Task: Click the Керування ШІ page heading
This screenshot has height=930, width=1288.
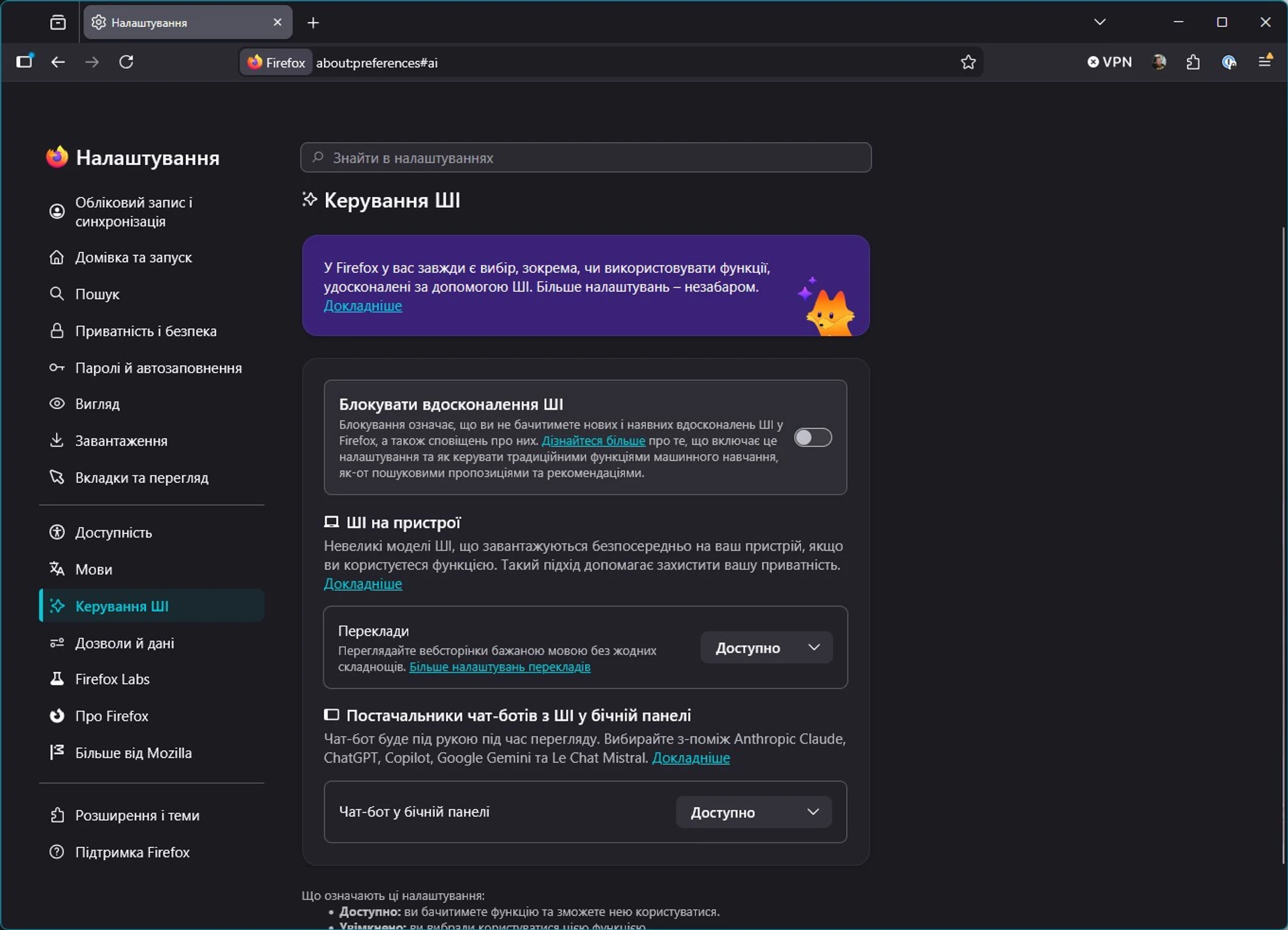Action: pos(392,200)
